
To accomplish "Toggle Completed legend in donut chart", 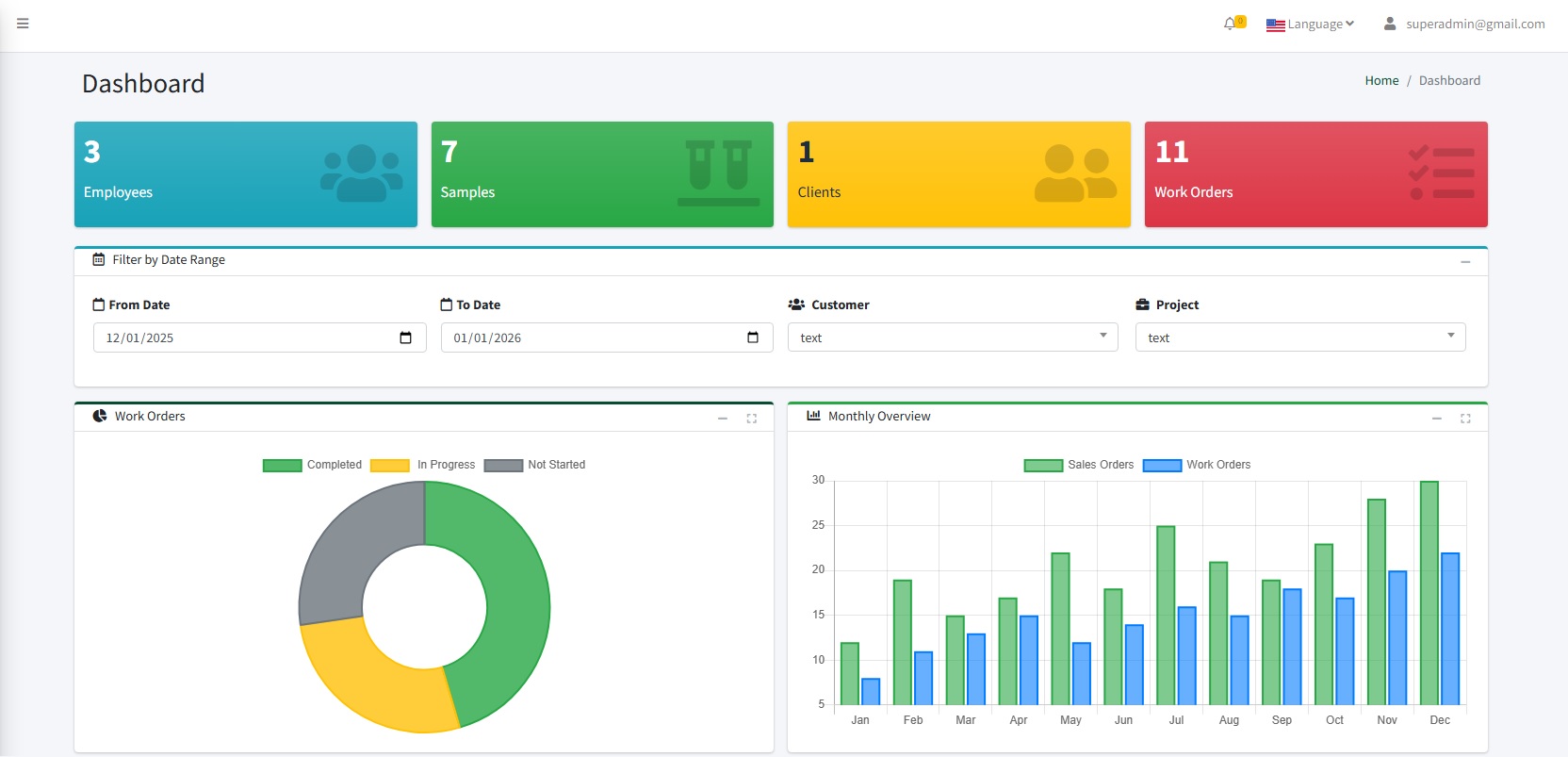I will point(312,465).
